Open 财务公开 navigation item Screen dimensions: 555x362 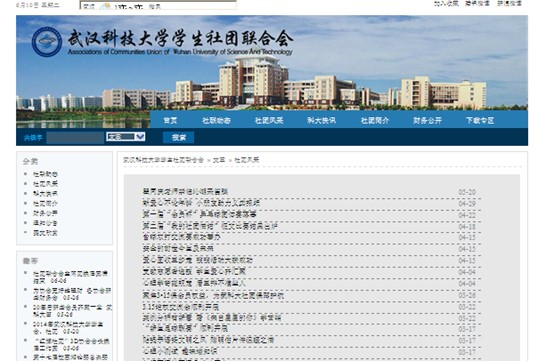[427, 120]
